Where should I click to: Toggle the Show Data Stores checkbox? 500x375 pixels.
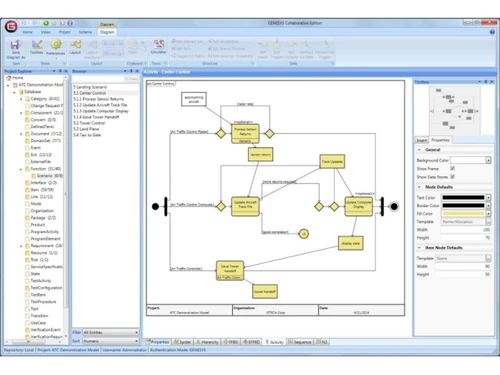click(x=452, y=177)
